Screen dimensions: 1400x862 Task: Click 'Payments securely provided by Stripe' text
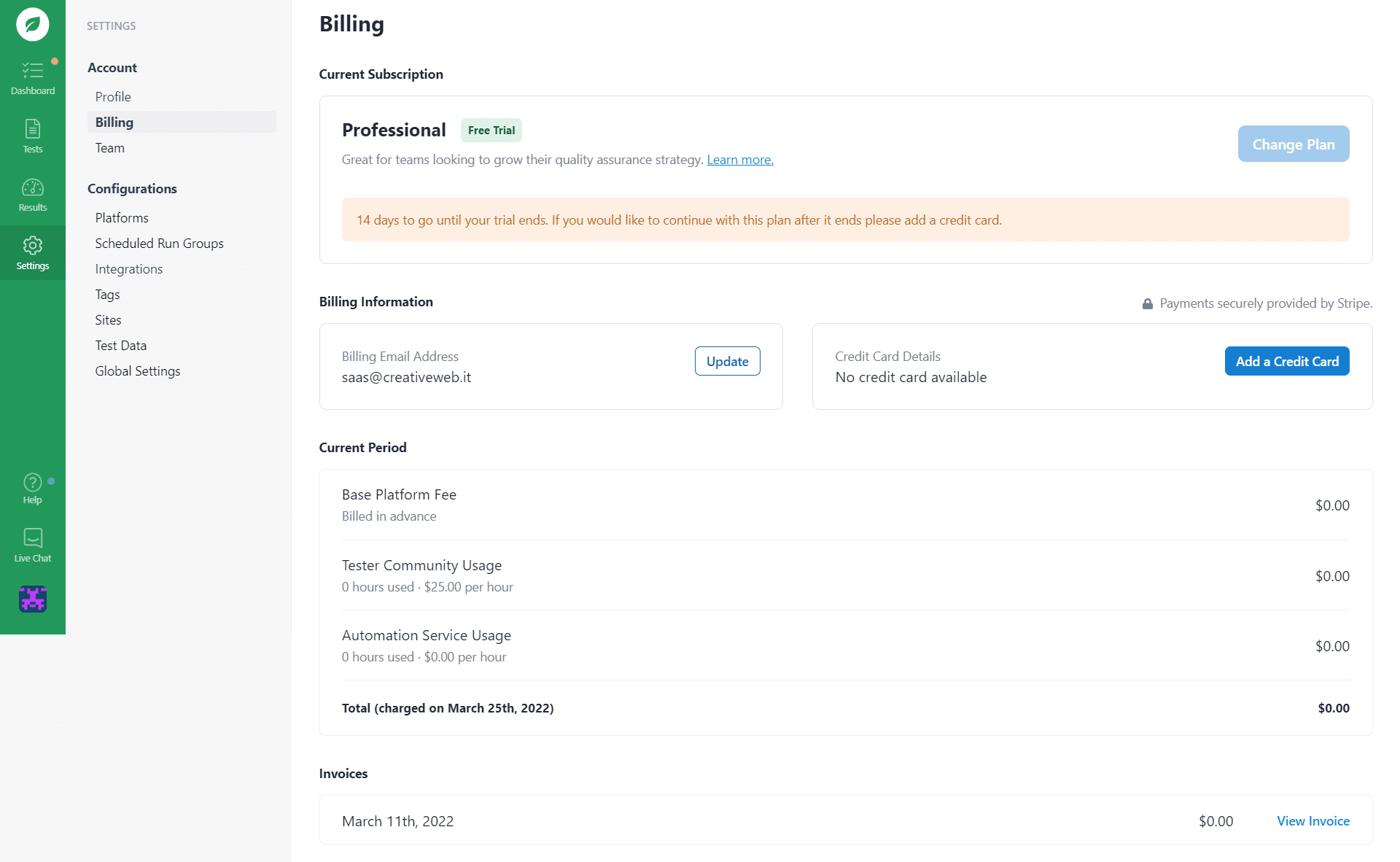1266,303
